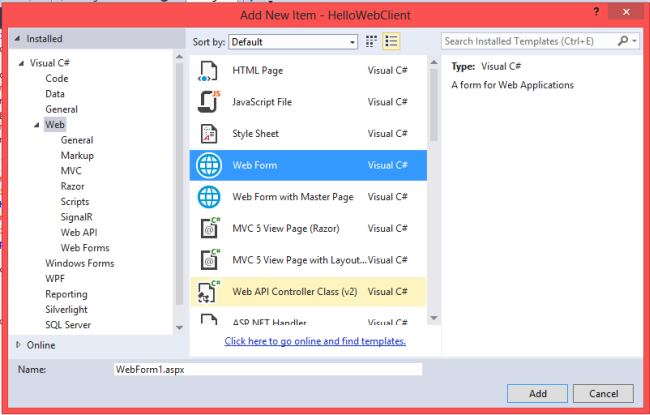Select the Silverlight category
Screen dimensions: 650x415
tap(66, 309)
